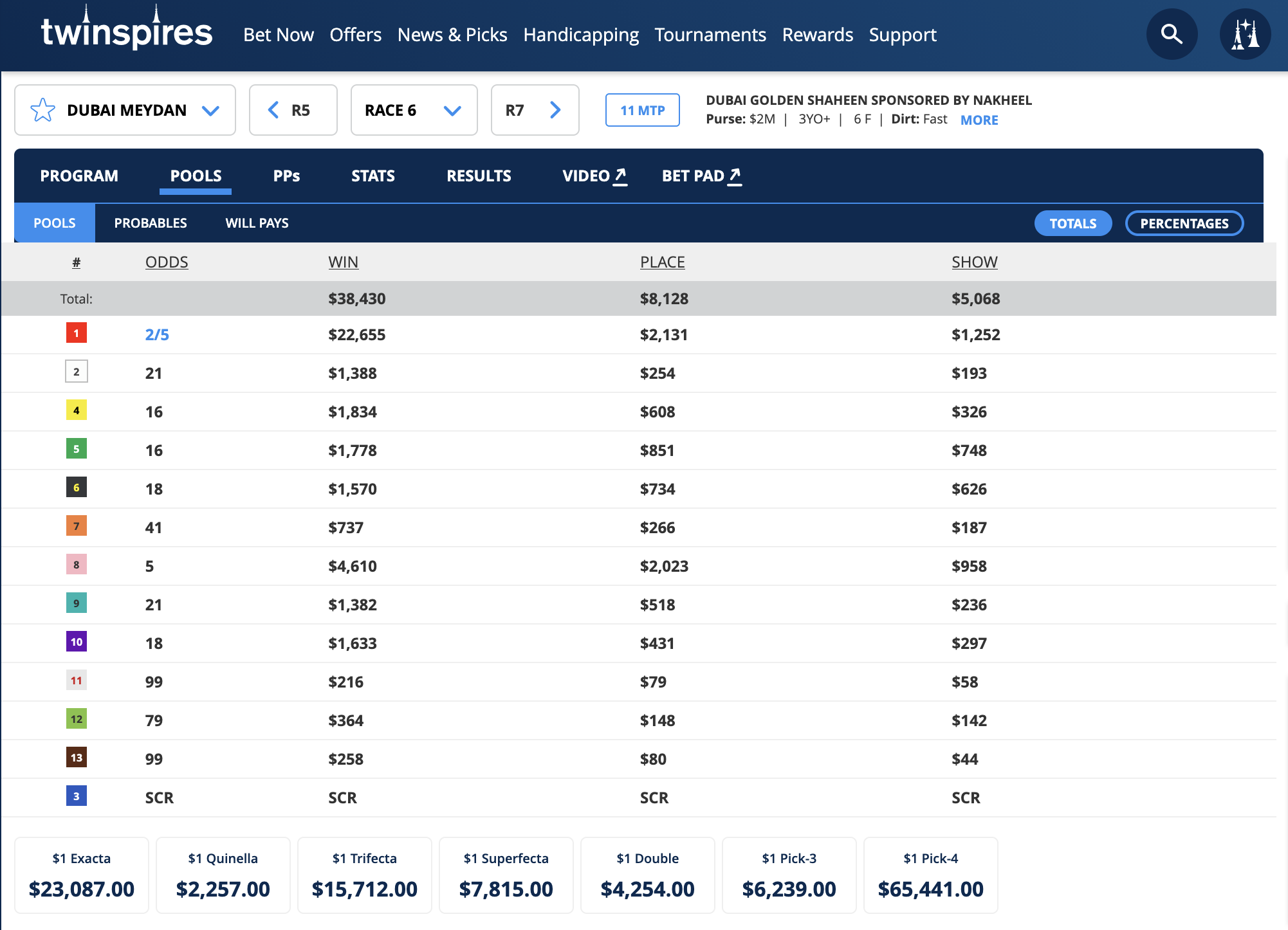1288x930 pixels.
Task: Click the red number 1 saddlecloth swatch
Action: [77, 333]
